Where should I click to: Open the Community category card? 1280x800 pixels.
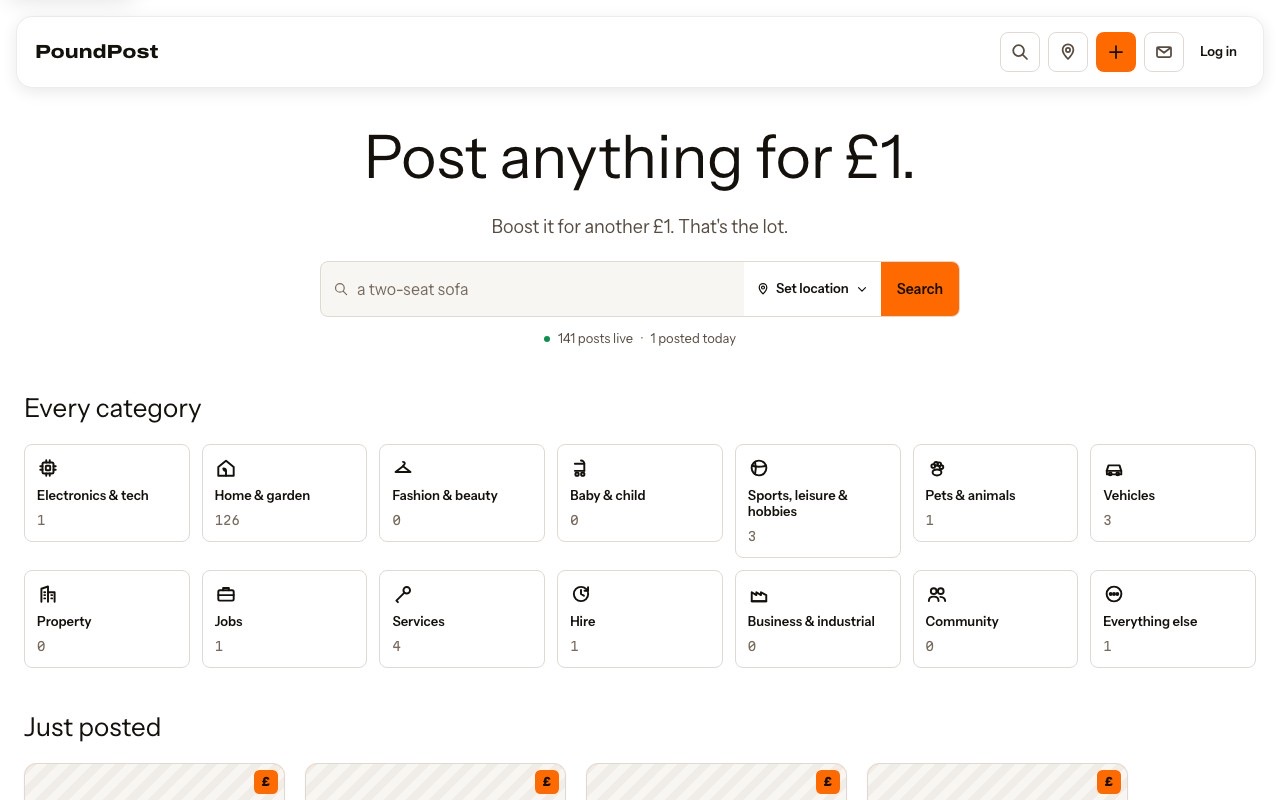[x=995, y=619]
